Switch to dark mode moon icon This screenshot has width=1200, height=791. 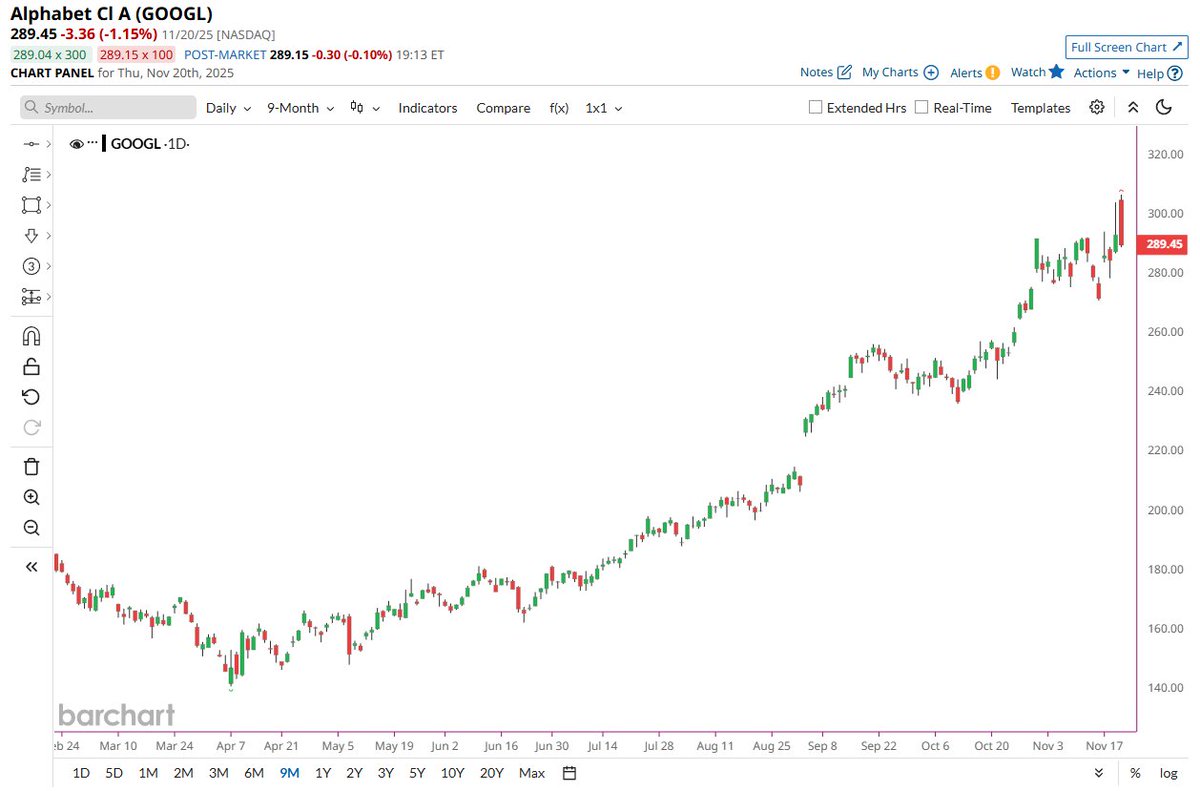[1163, 107]
